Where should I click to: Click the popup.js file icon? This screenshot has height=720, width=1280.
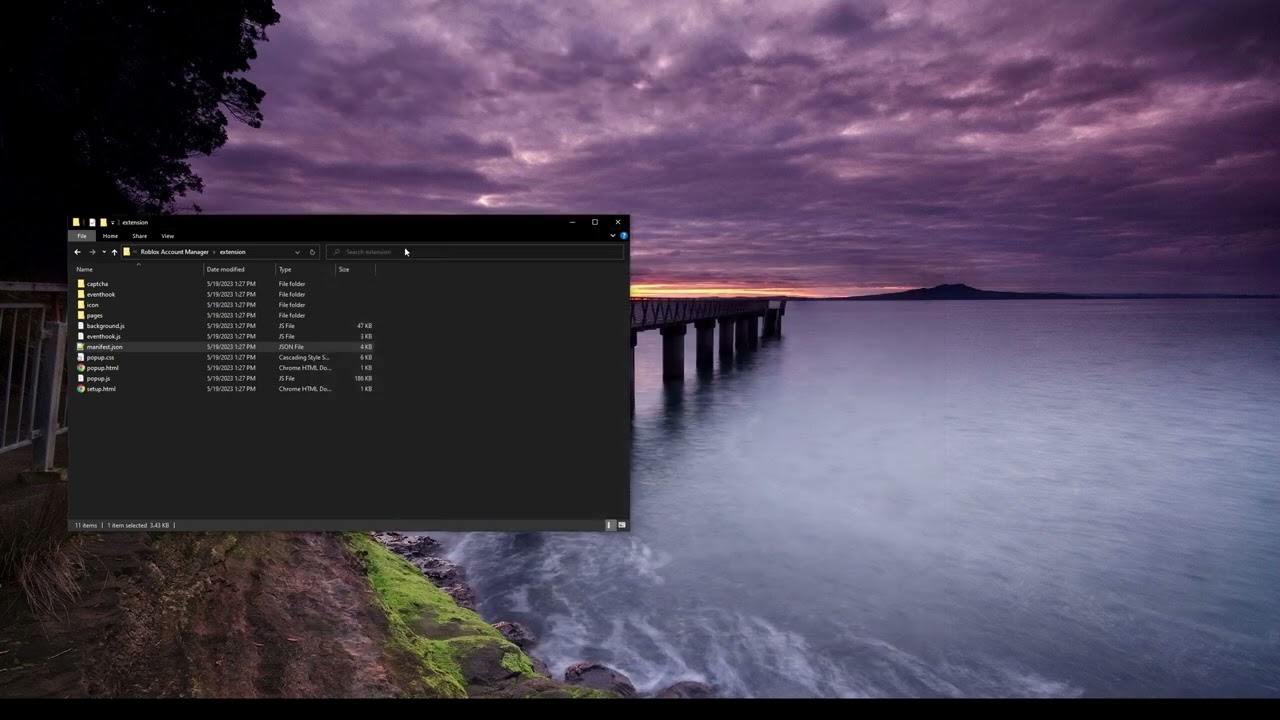(x=81, y=378)
